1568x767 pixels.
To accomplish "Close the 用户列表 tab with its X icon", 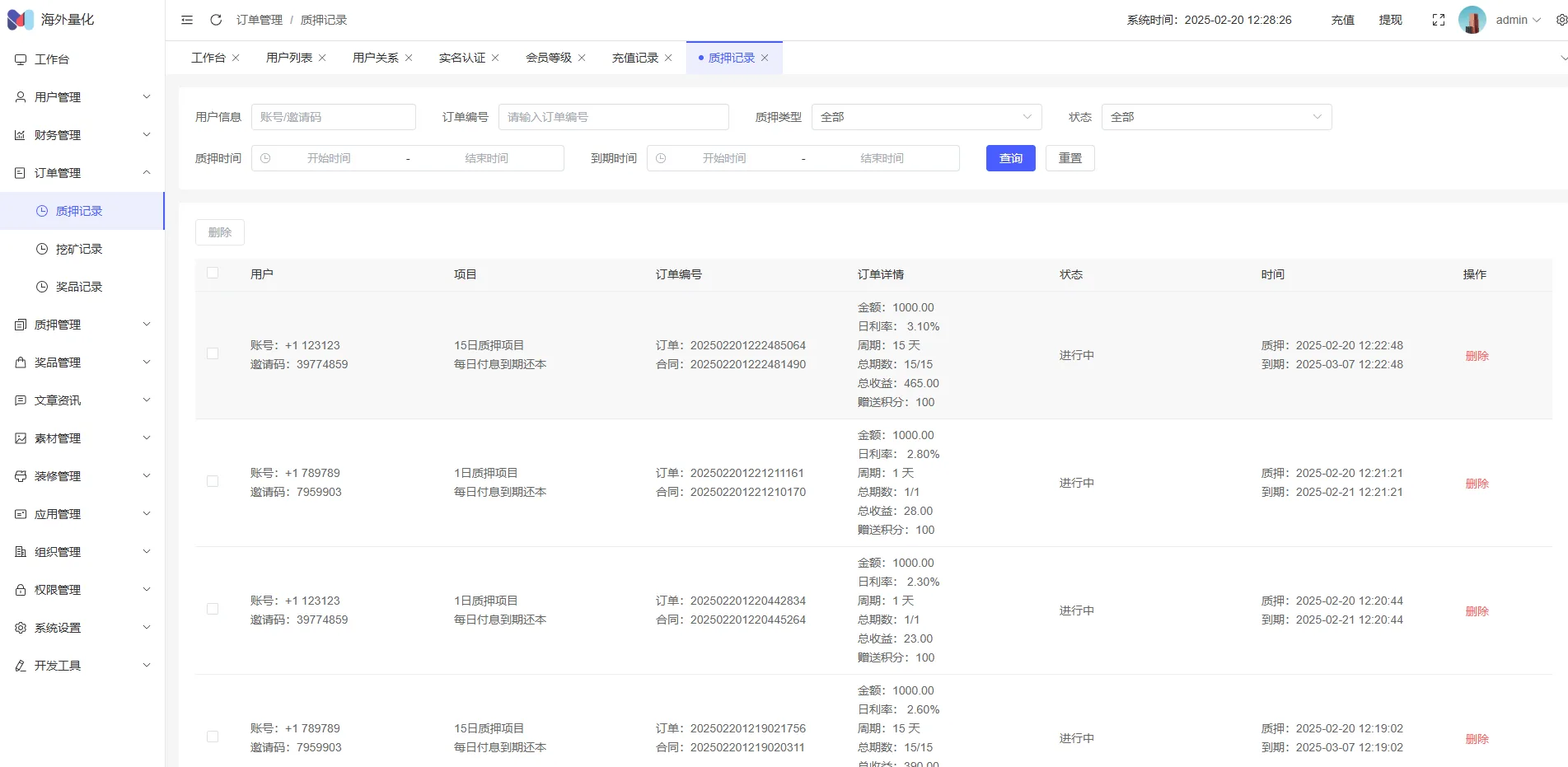I will click(x=322, y=58).
